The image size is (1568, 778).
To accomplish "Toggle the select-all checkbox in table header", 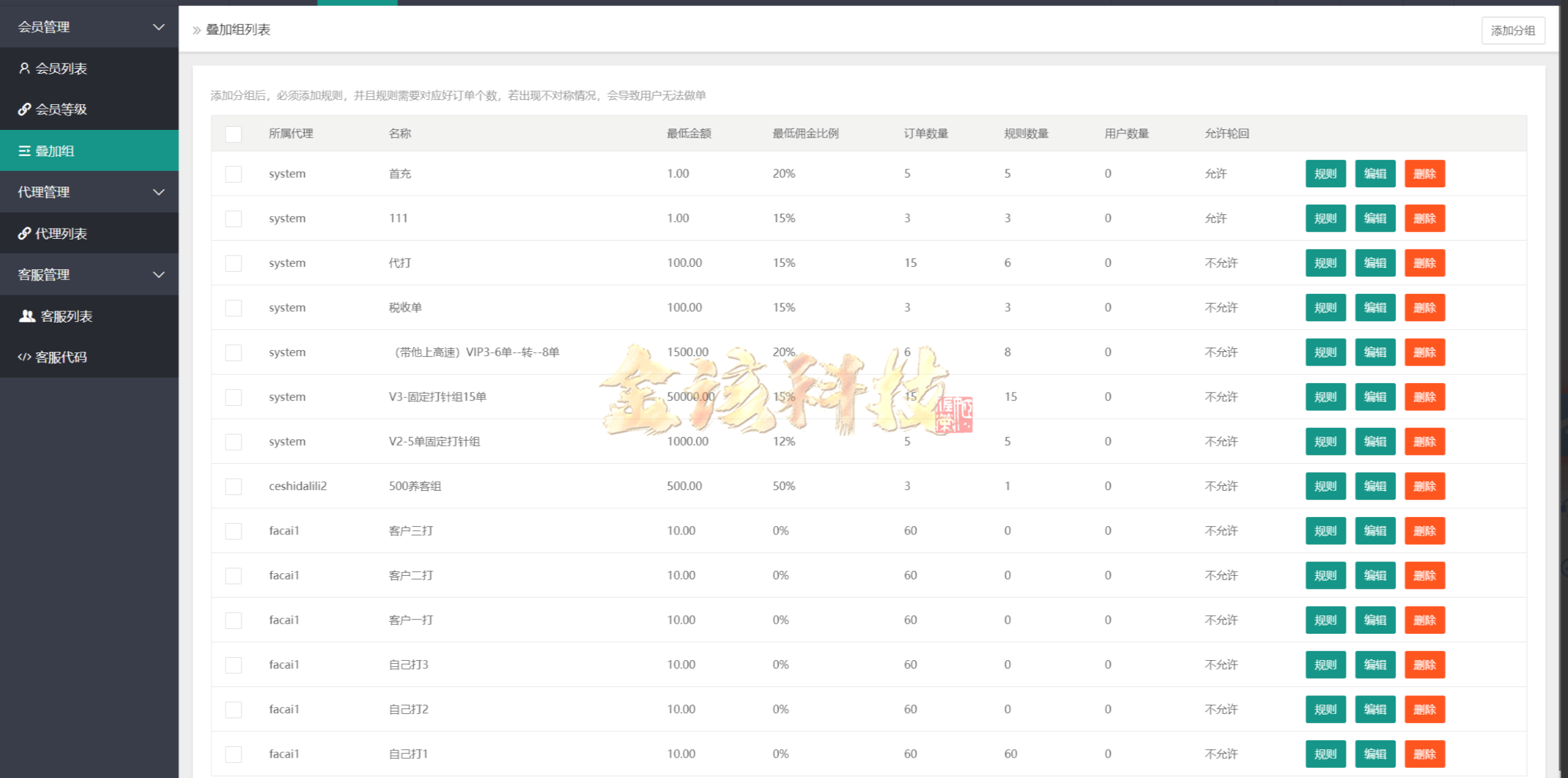I will pos(233,134).
